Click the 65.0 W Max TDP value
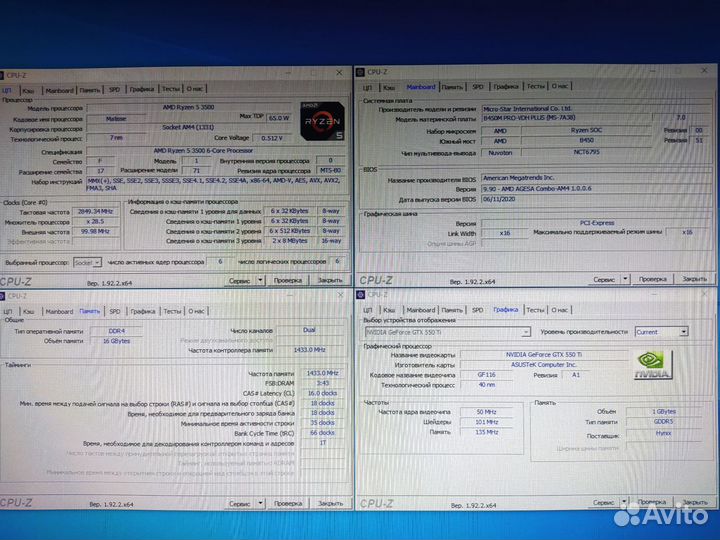The image size is (720, 540). coord(279,118)
